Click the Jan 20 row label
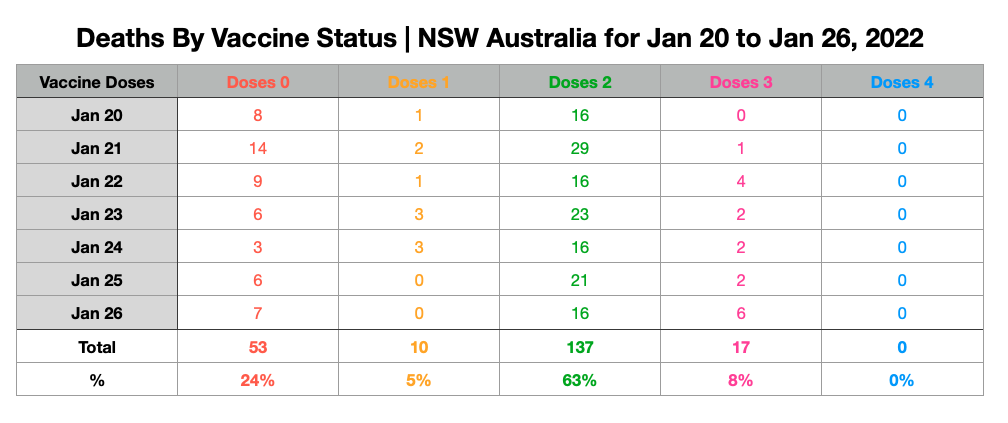This screenshot has width=1008, height=423. point(97,115)
